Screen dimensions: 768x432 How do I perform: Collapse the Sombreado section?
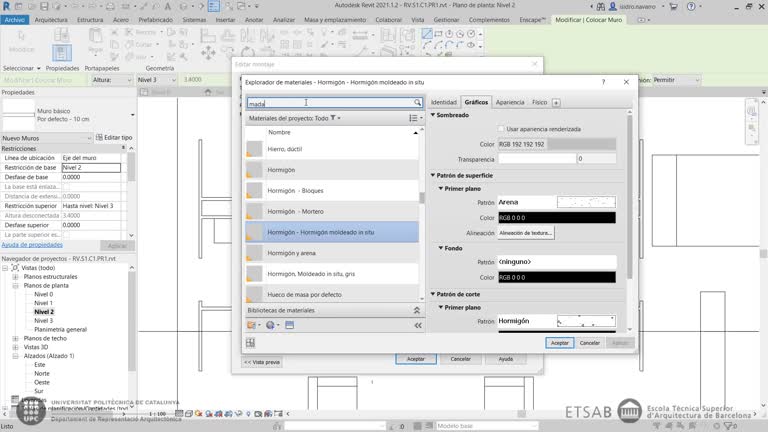433,115
